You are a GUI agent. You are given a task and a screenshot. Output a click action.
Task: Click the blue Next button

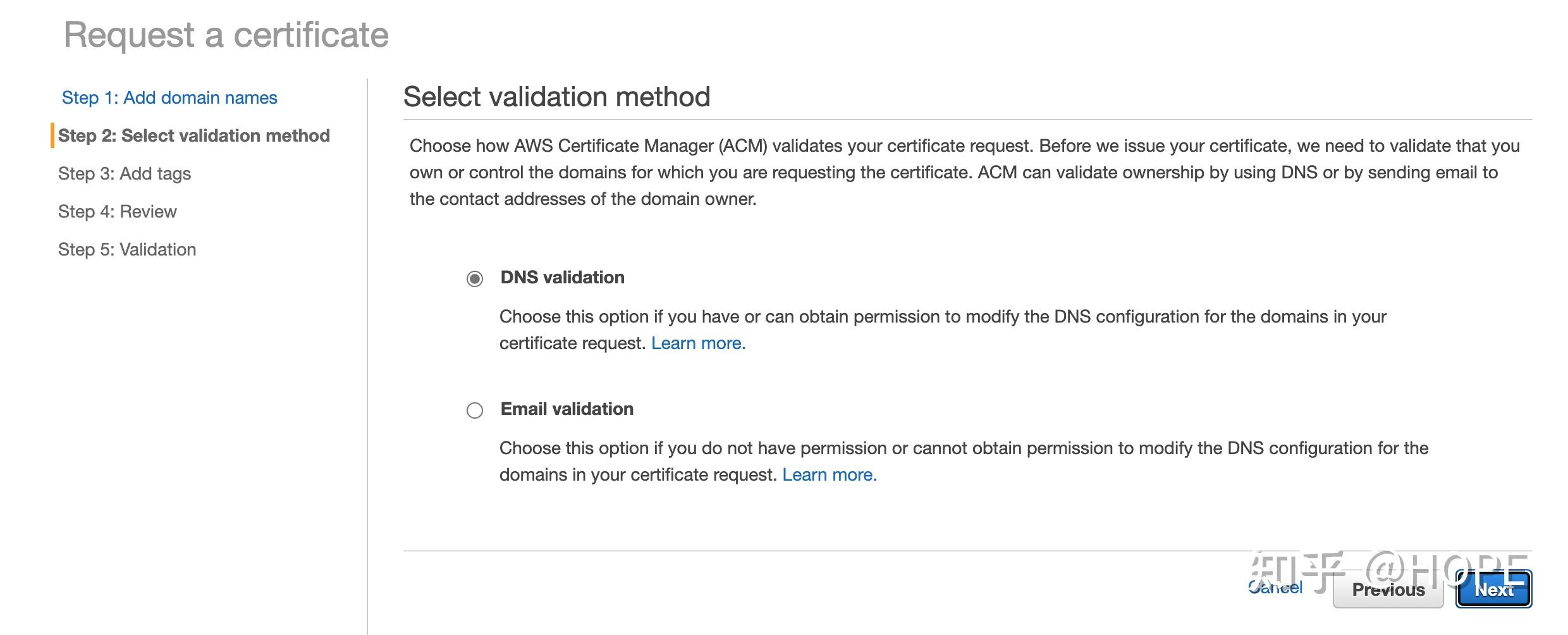[1493, 589]
